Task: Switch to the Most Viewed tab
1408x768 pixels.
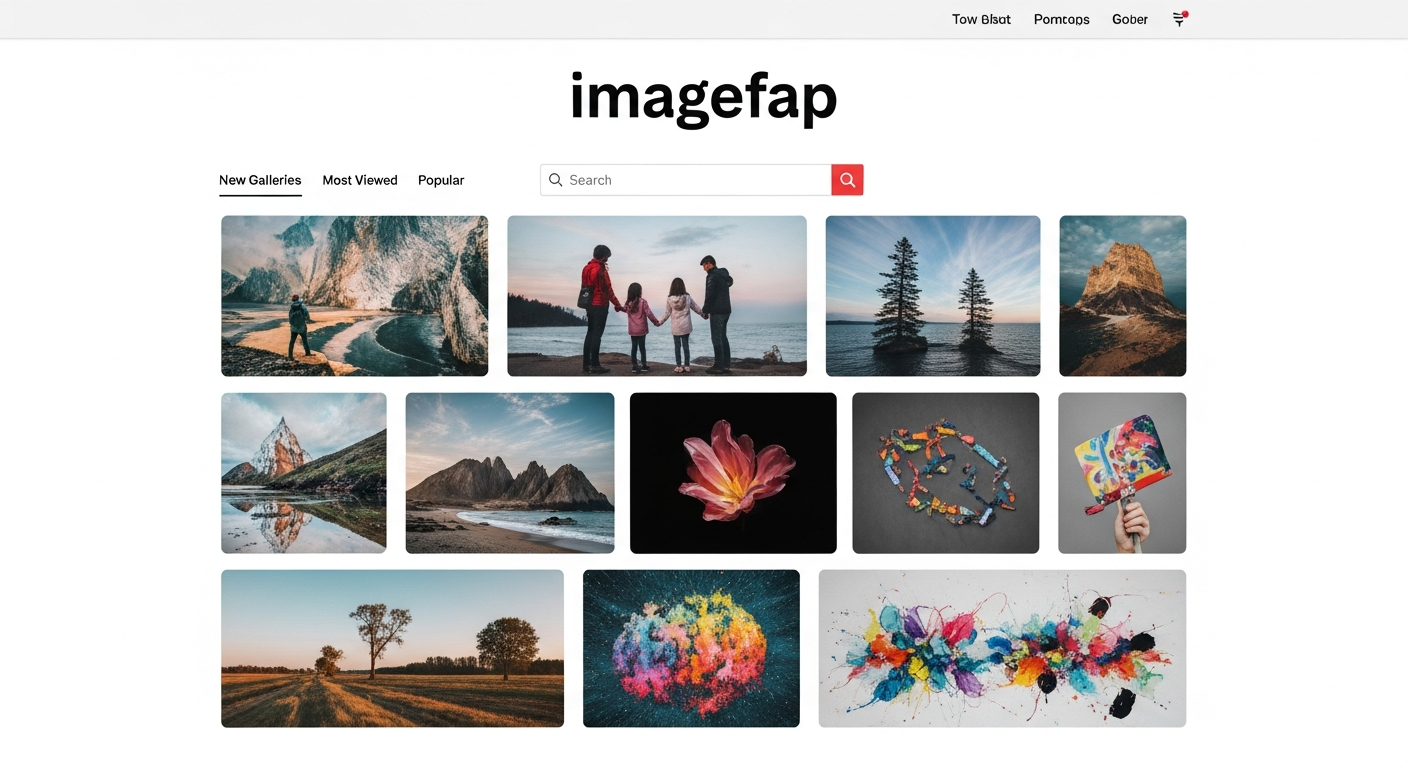Action: click(359, 180)
